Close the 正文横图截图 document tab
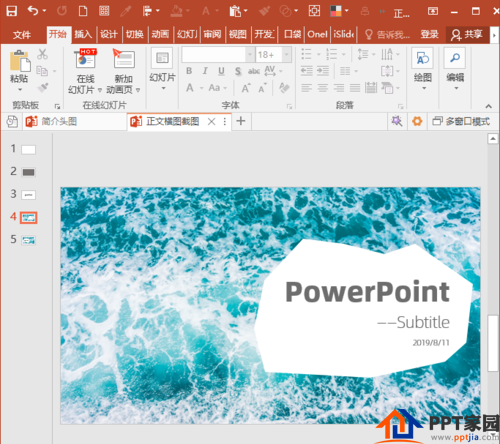500x444 pixels. click(211, 121)
